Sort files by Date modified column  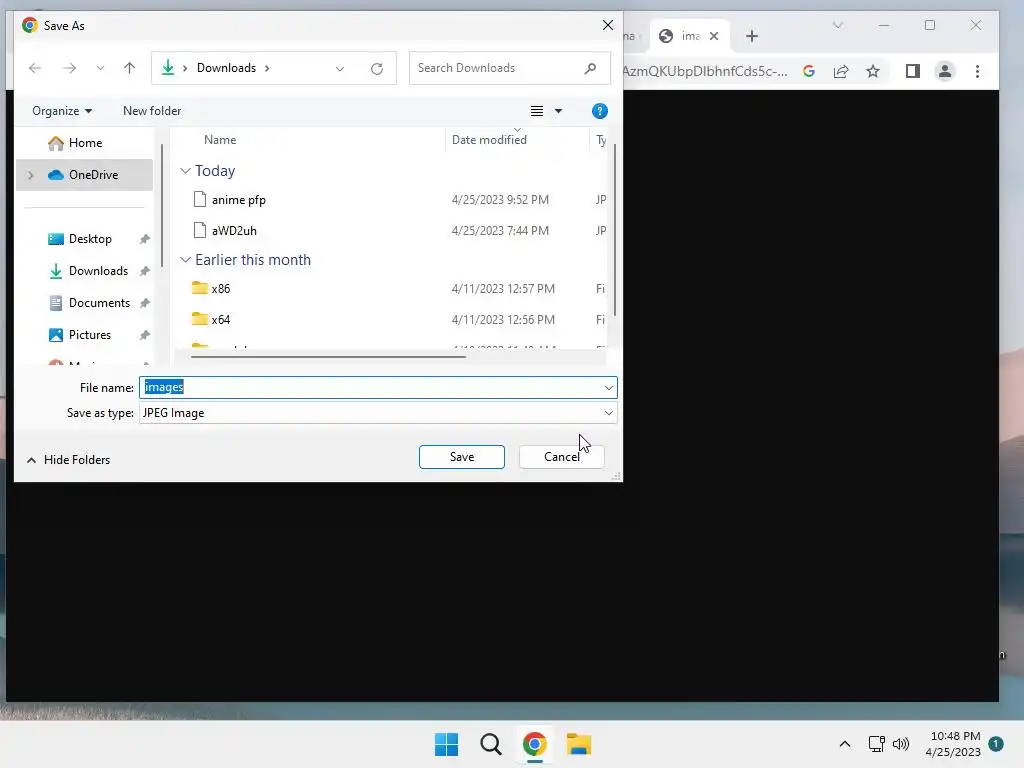[x=489, y=140]
